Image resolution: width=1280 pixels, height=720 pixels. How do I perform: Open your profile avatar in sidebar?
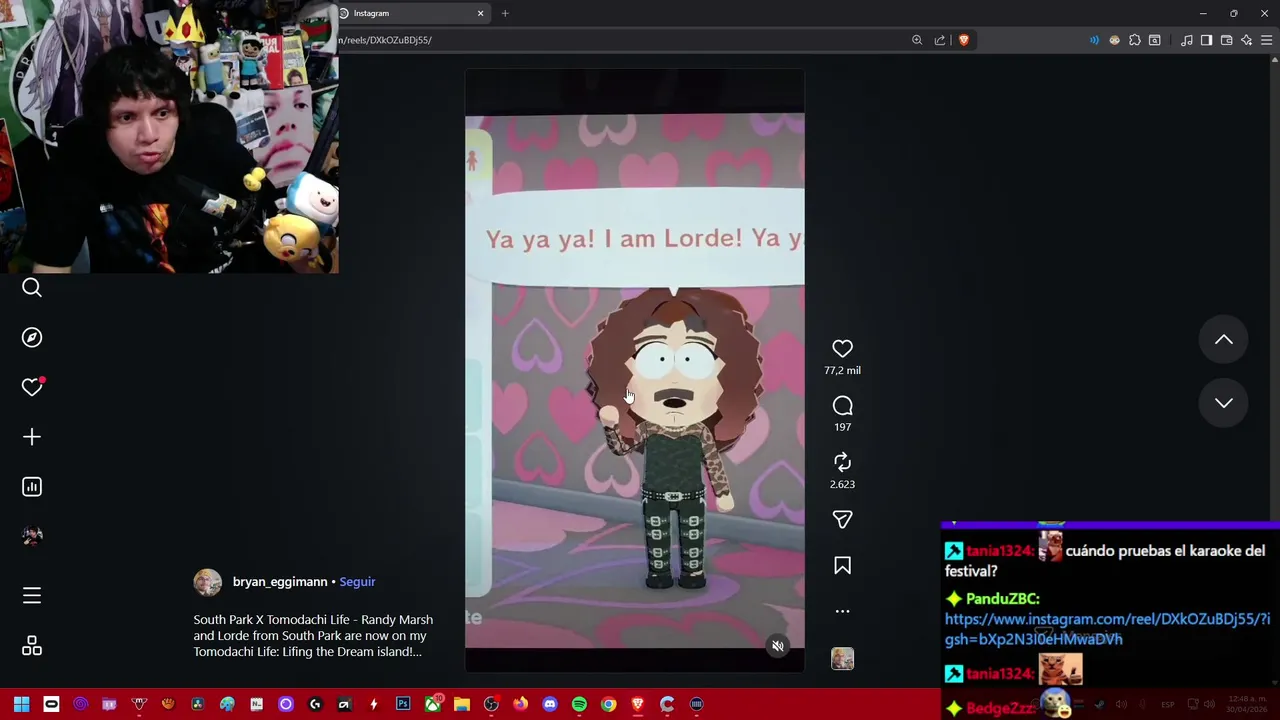(32, 536)
